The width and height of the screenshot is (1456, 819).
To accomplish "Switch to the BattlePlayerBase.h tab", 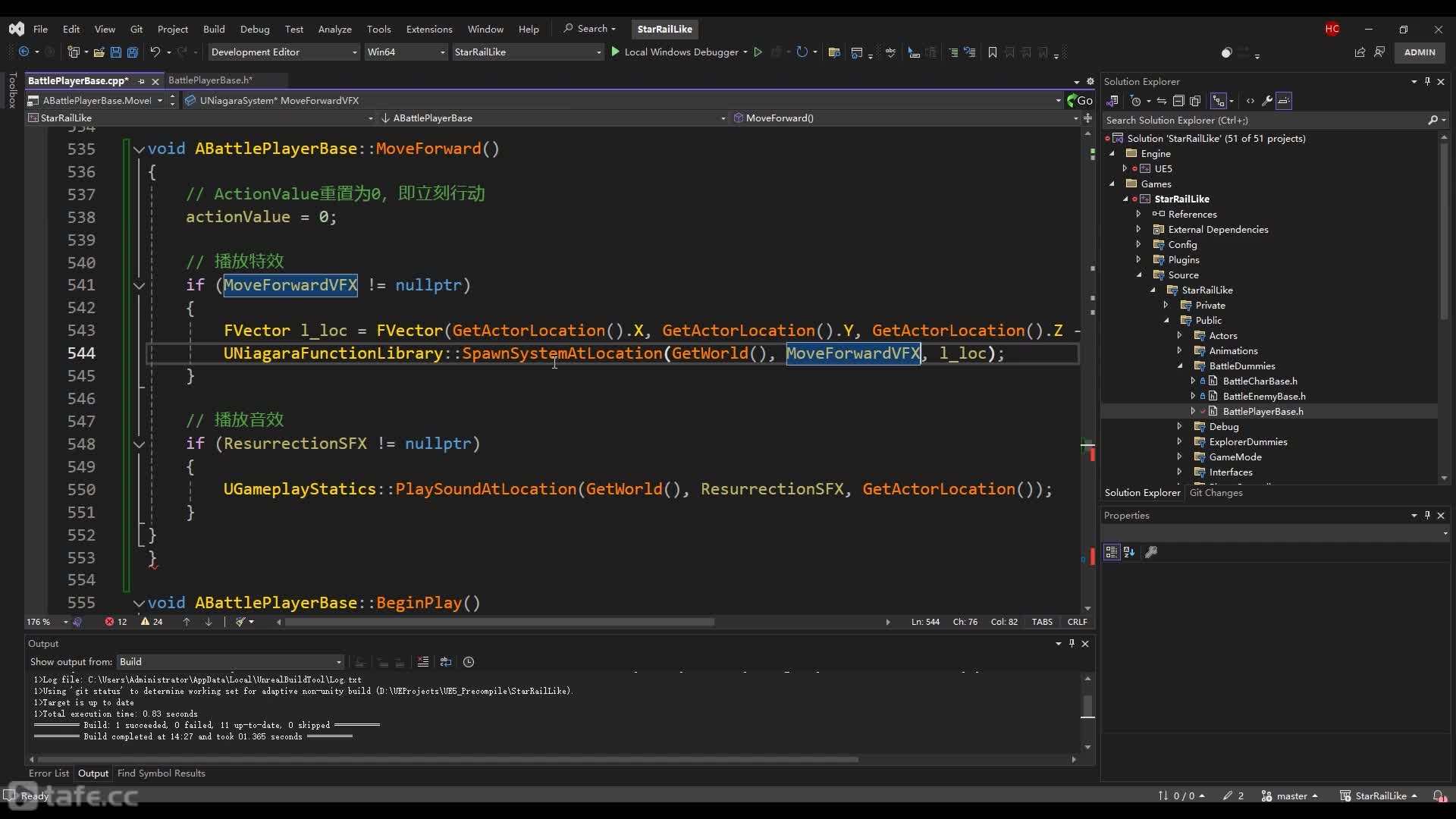I will point(210,80).
